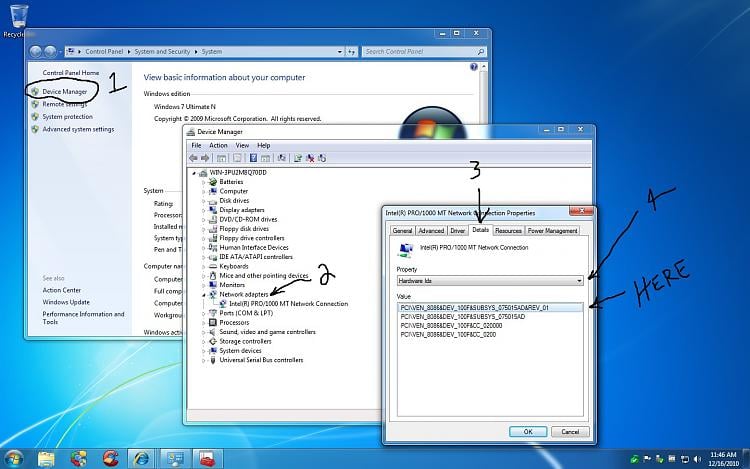Screen dimensions: 750x469
Task: Click volume speaker icon in system tray
Action: click(x=697, y=459)
